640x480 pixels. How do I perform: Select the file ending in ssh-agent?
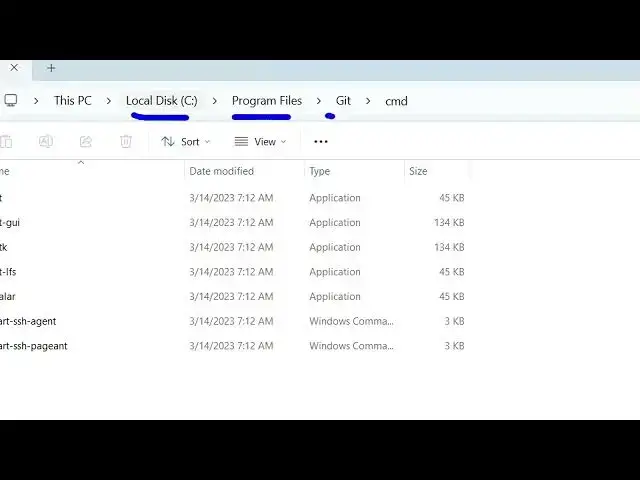(x=28, y=322)
